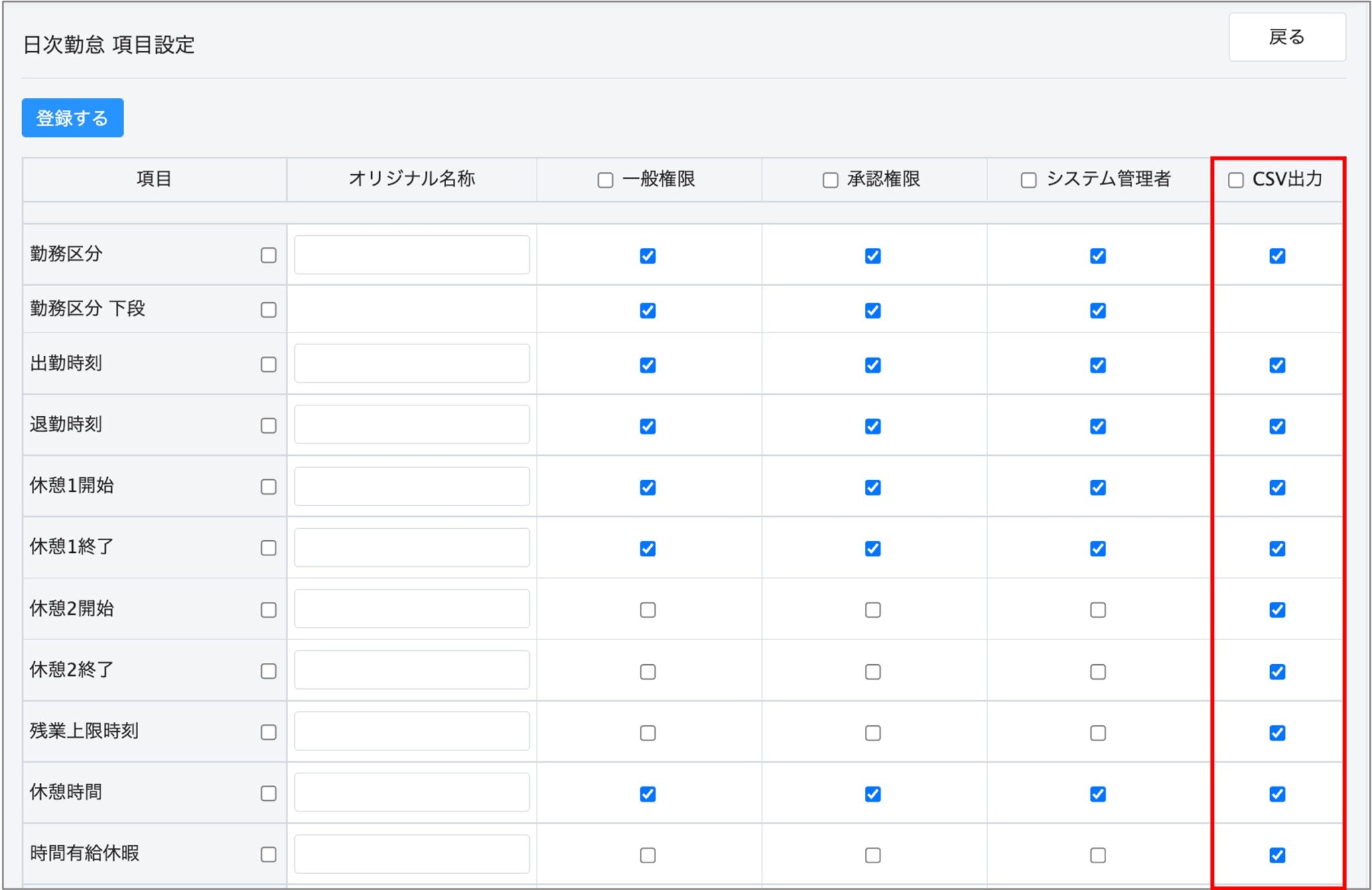Enable システム管理者 for 残業上限時刻 row
The width and height of the screenshot is (1372, 890).
pyautogui.click(x=1097, y=733)
